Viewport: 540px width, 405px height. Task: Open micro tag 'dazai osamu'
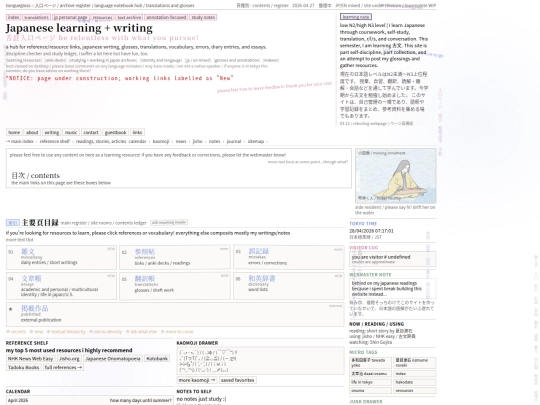coord(371,374)
